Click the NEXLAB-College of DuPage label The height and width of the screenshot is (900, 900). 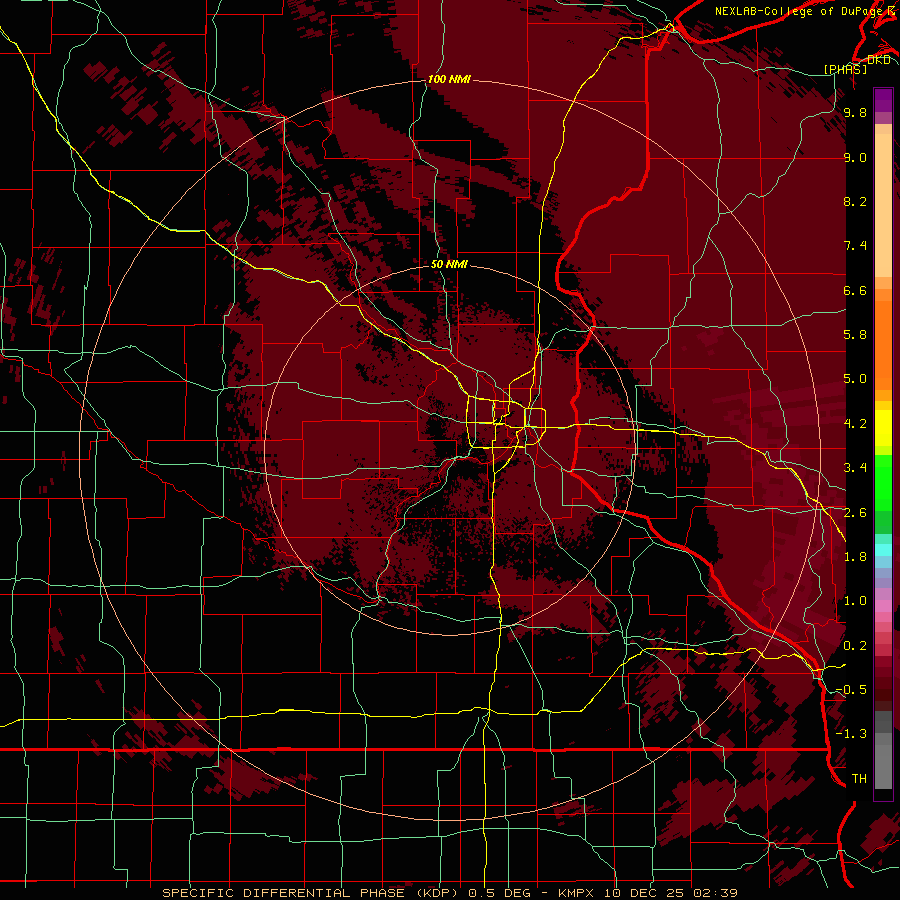(801, 11)
